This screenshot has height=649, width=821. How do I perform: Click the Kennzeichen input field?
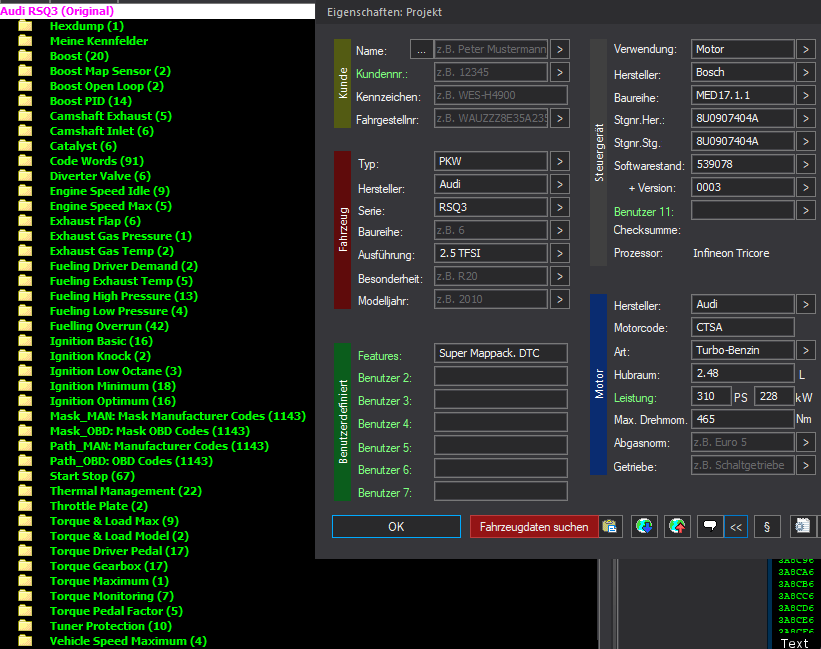(x=501, y=95)
